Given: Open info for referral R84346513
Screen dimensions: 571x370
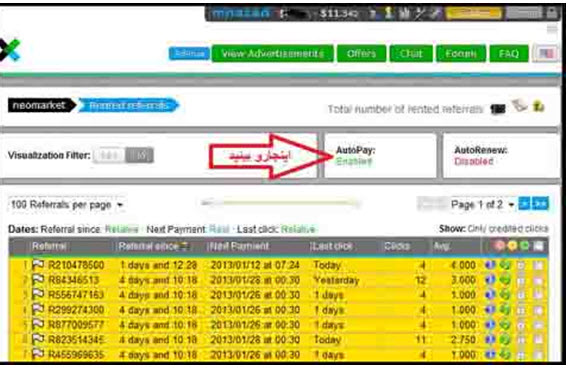Looking at the screenshot, I should point(490,280).
